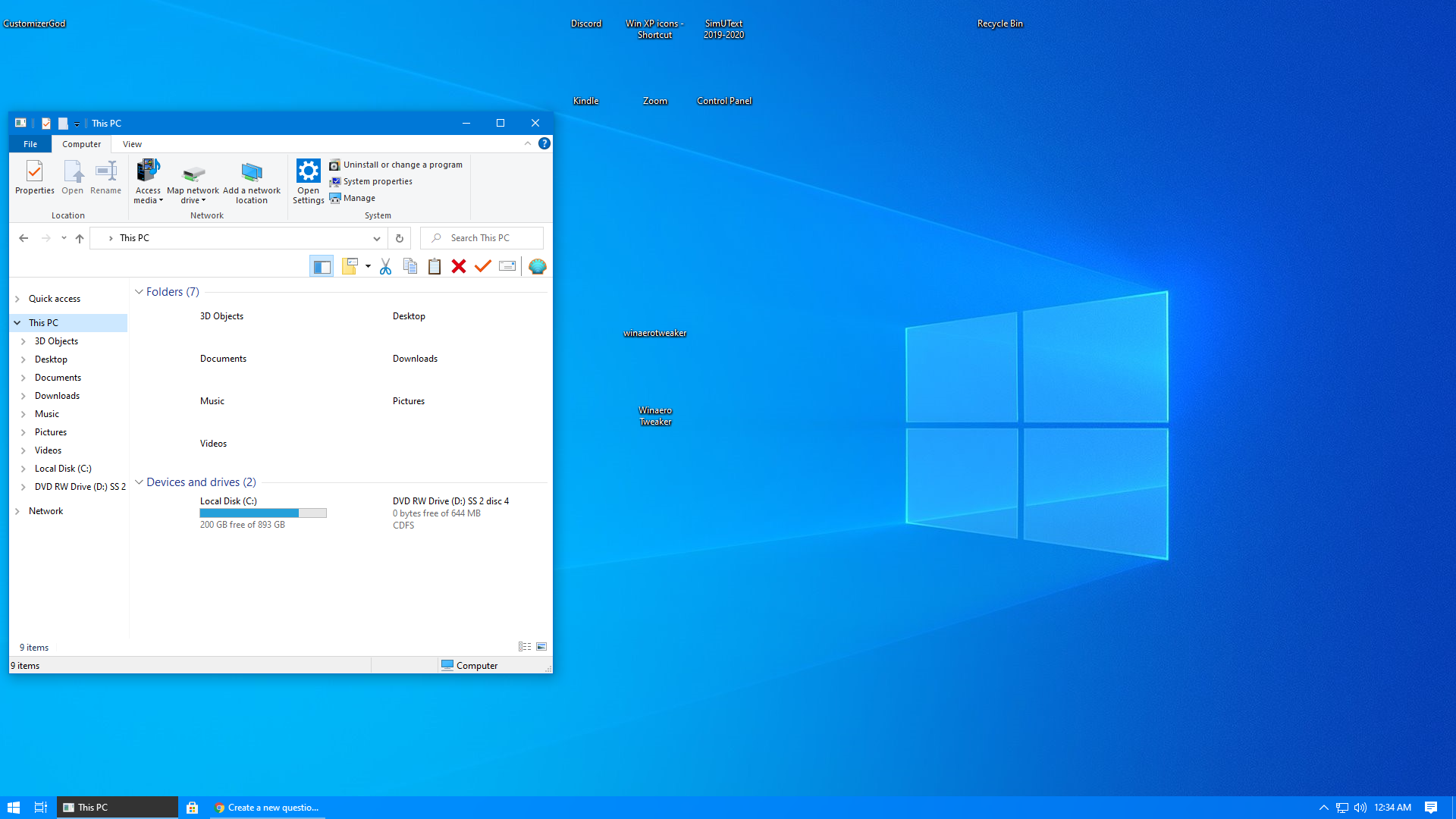1456x819 pixels.
Task: Collapse the Devices and drives section
Action: click(139, 482)
